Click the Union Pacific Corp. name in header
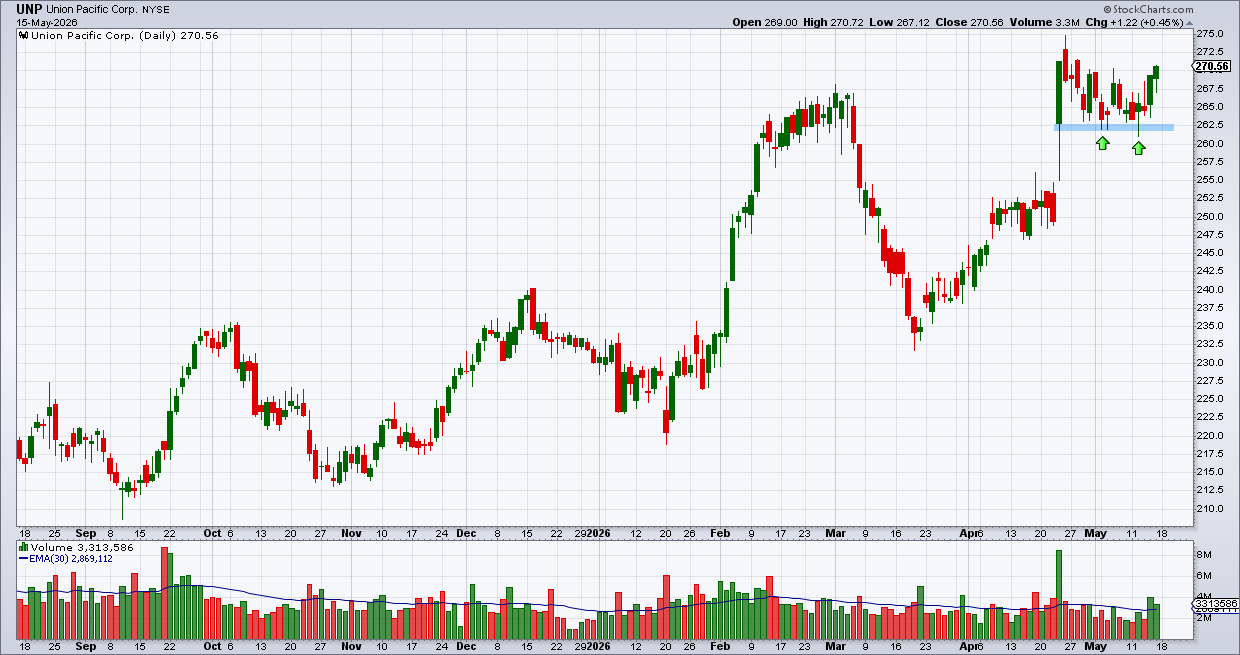This screenshot has width=1240, height=655. pos(94,9)
